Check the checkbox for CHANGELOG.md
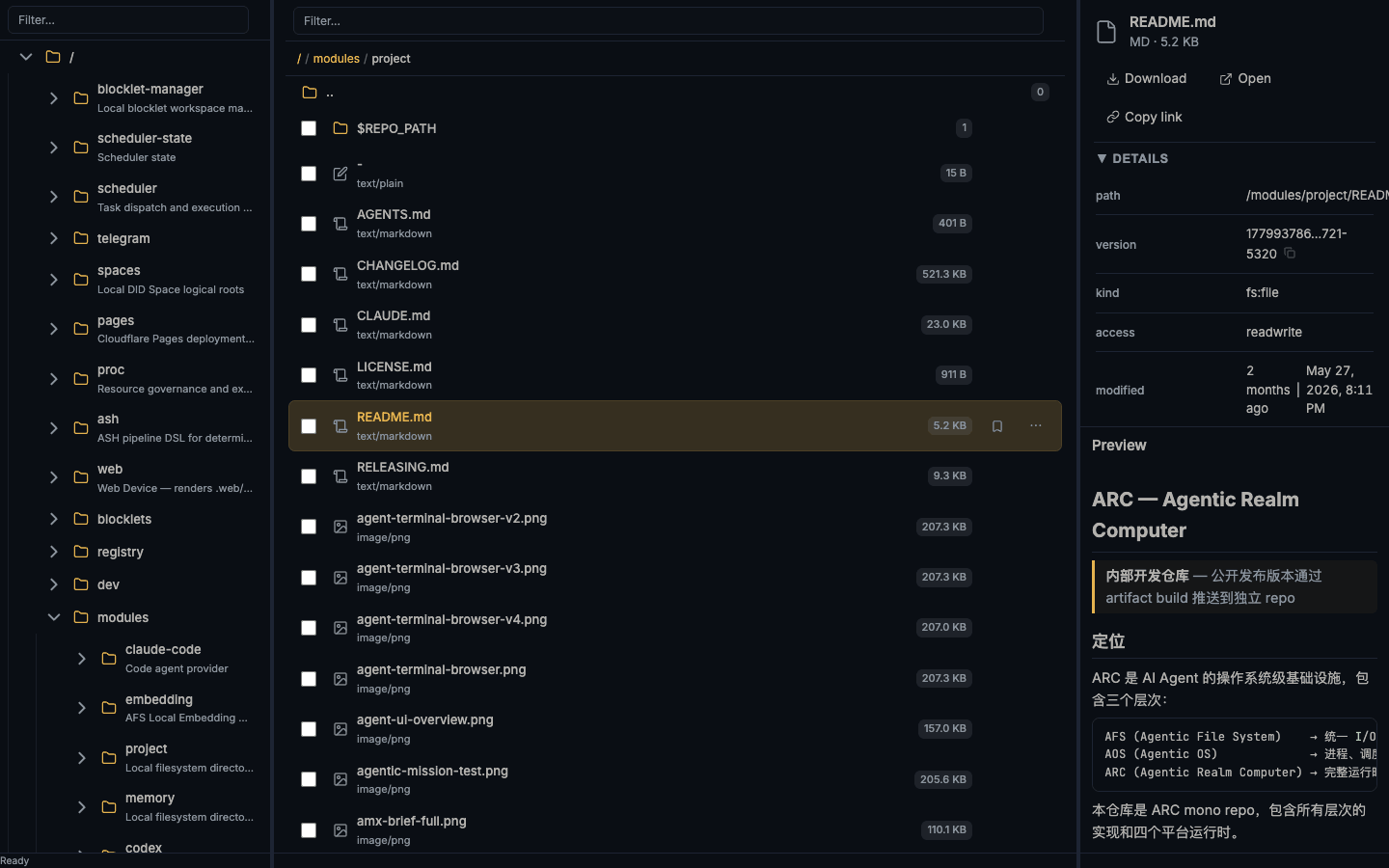Viewport: 1389px width, 868px height. coord(309,275)
